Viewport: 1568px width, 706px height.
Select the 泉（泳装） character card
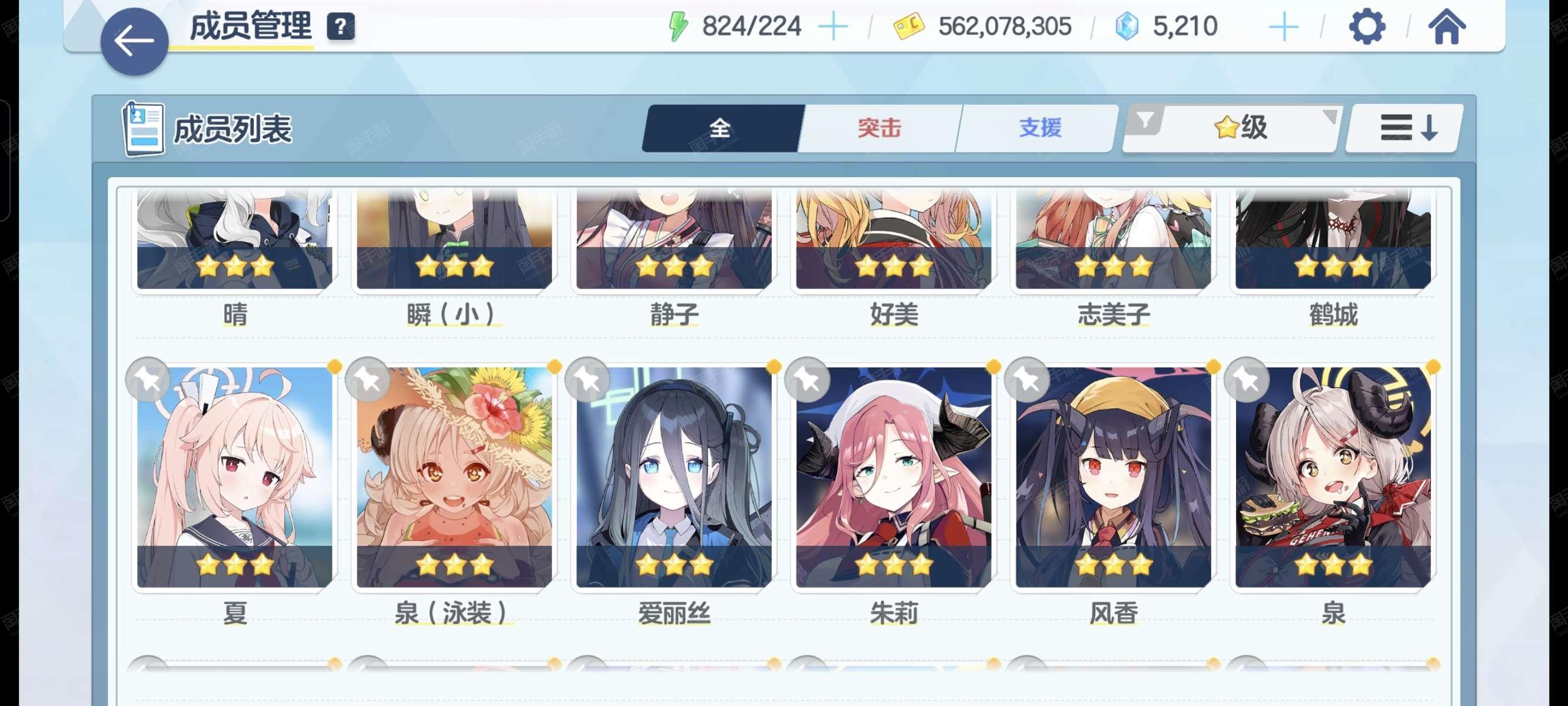point(454,478)
